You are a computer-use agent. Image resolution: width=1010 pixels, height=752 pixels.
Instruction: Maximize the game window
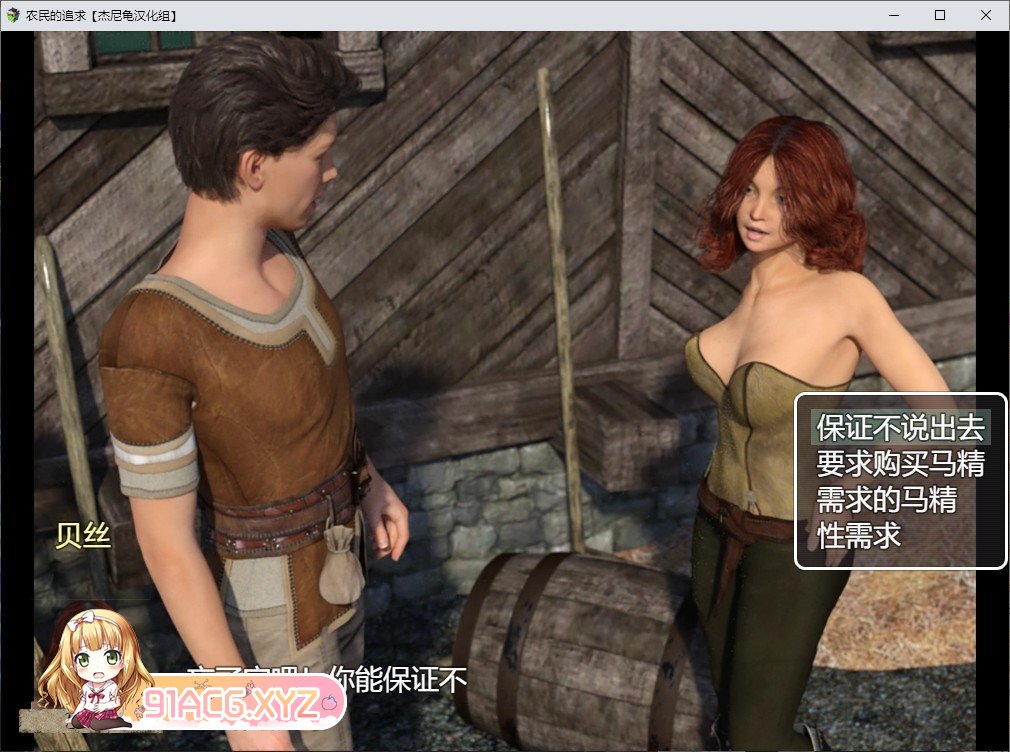coord(939,15)
